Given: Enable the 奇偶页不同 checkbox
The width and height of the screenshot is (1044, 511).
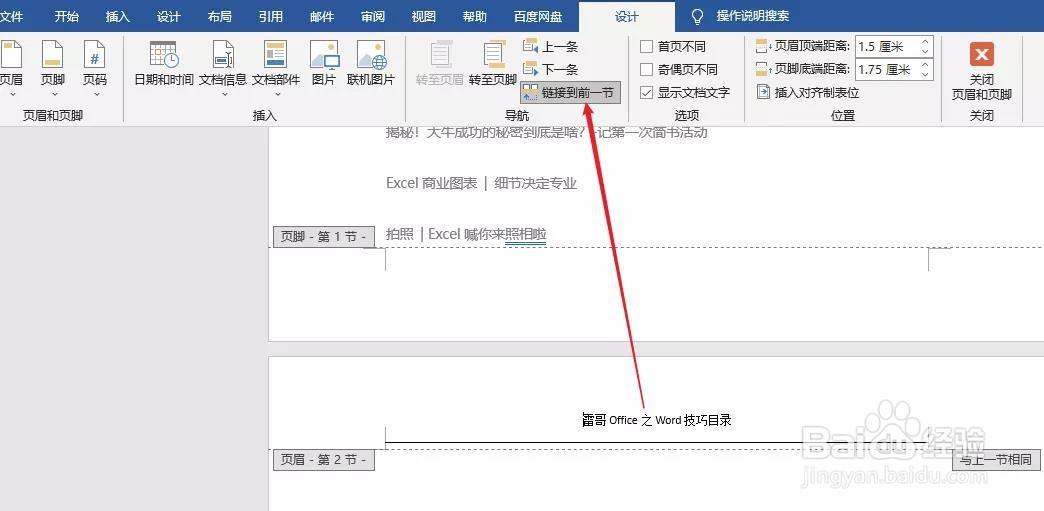Looking at the screenshot, I should point(646,69).
